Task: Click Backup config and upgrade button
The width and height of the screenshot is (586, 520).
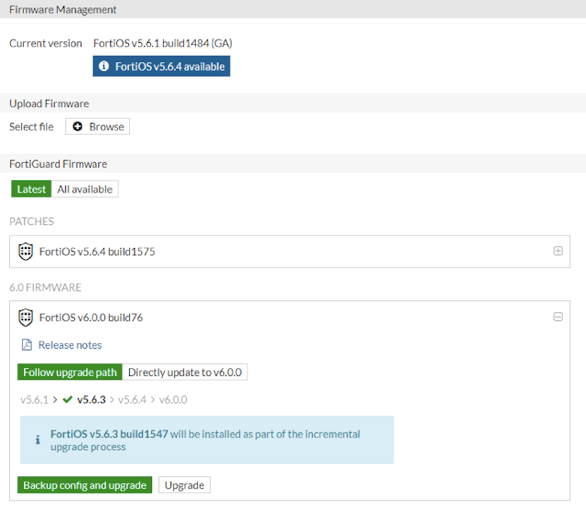Action: [x=85, y=485]
